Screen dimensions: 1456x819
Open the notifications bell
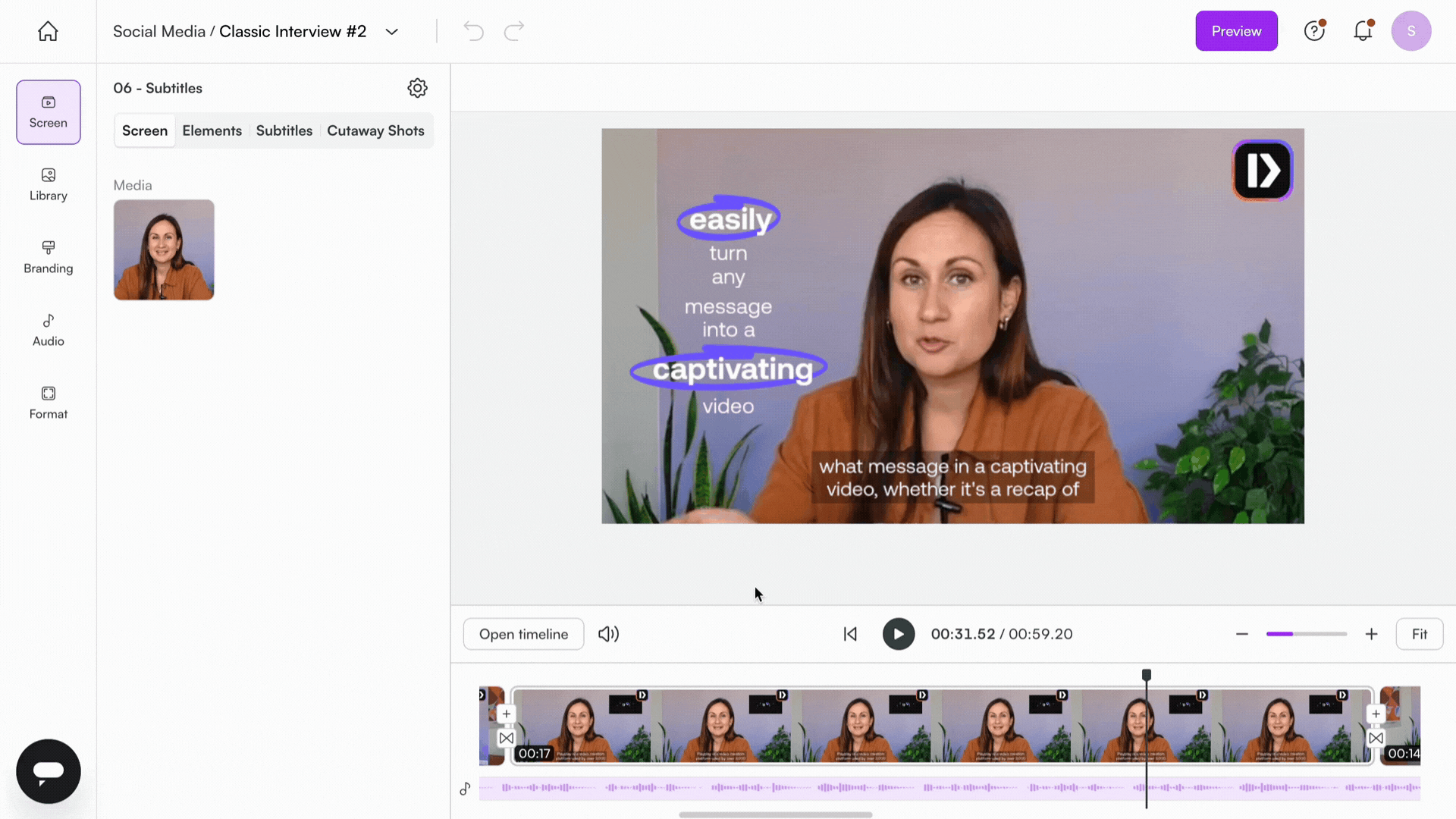pos(1363,31)
